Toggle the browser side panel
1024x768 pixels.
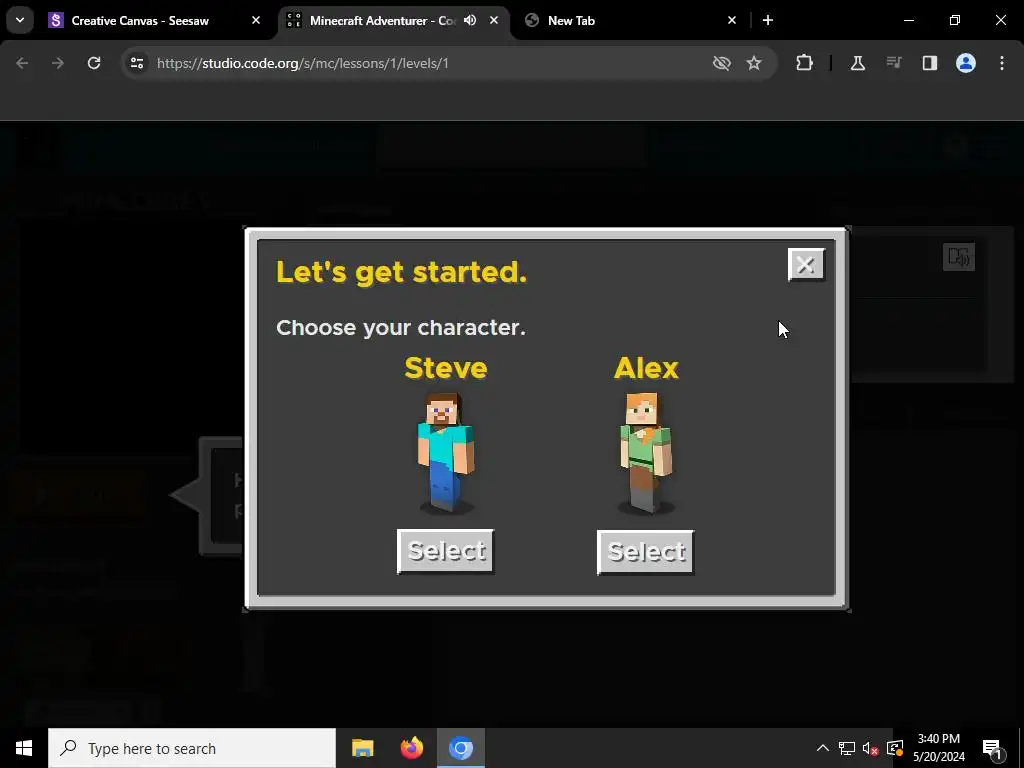coord(930,63)
